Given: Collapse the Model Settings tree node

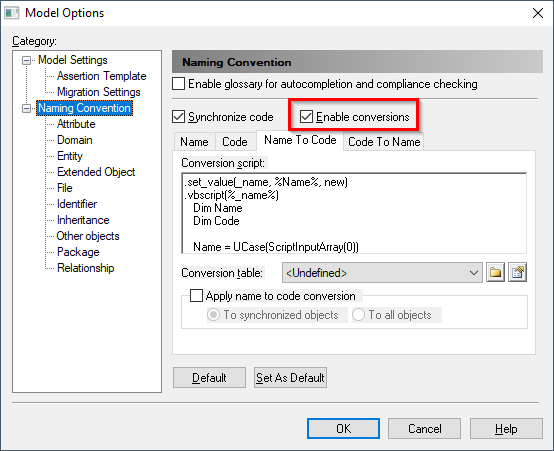Looking at the screenshot, I should pos(26,60).
